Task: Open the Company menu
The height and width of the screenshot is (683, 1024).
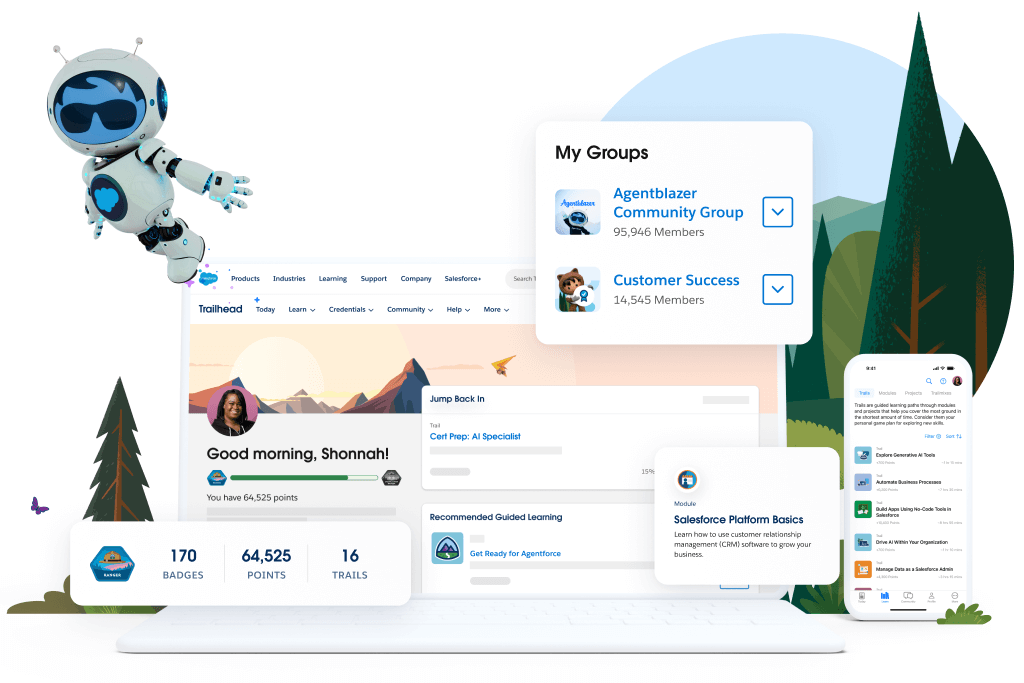Action: point(416,279)
